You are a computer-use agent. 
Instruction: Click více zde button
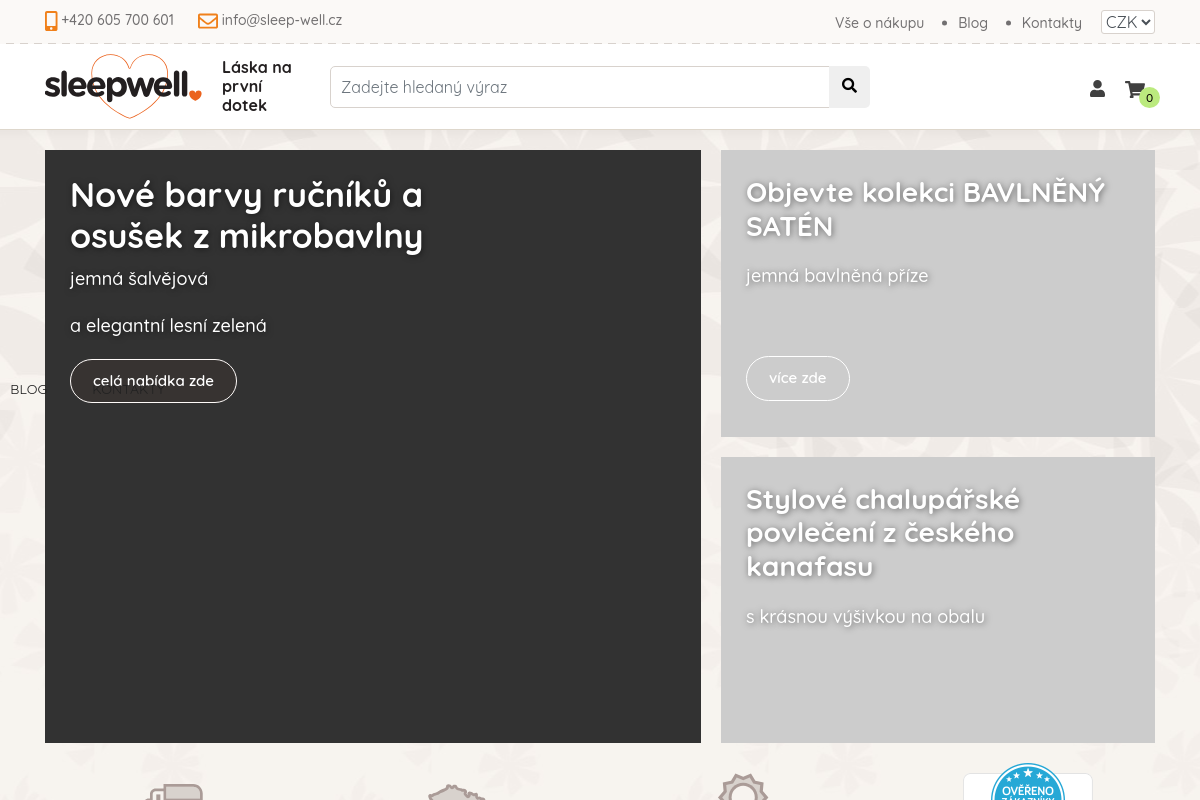click(x=798, y=378)
